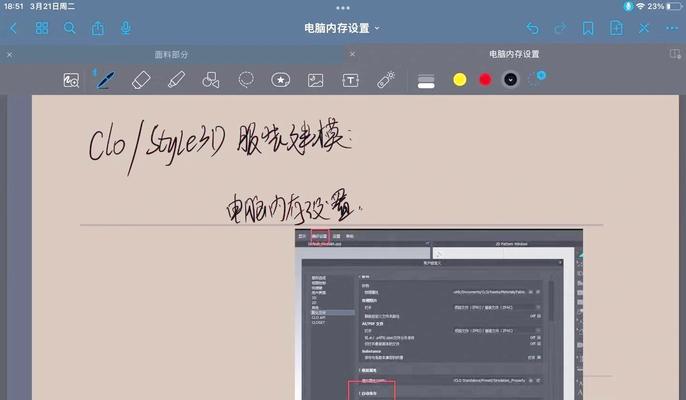
Task: Open the 电脑内存设置 title dropdown
Action: click(342, 28)
